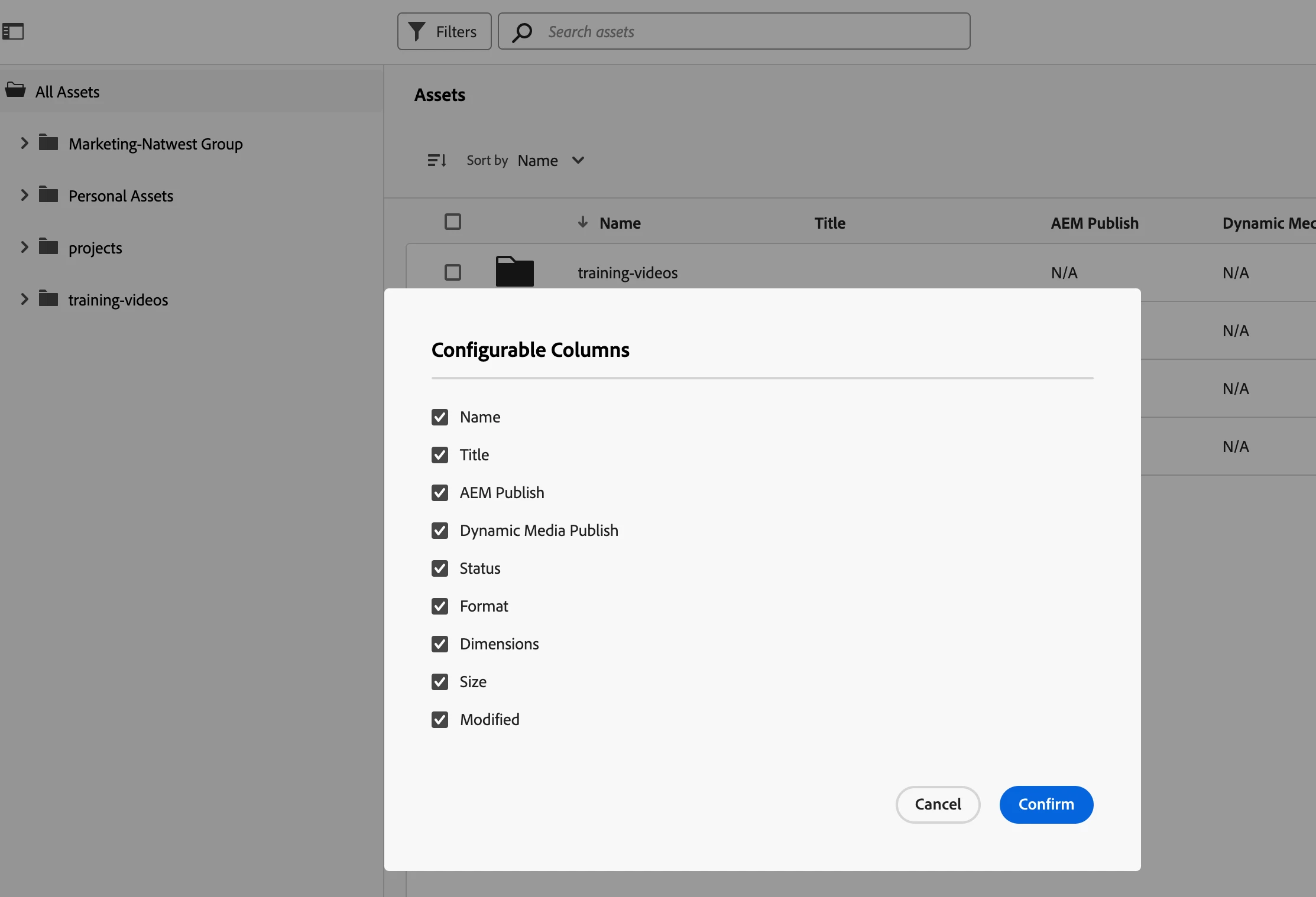1316x897 pixels.
Task: Click the sort order toggle icon
Action: (x=437, y=160)
